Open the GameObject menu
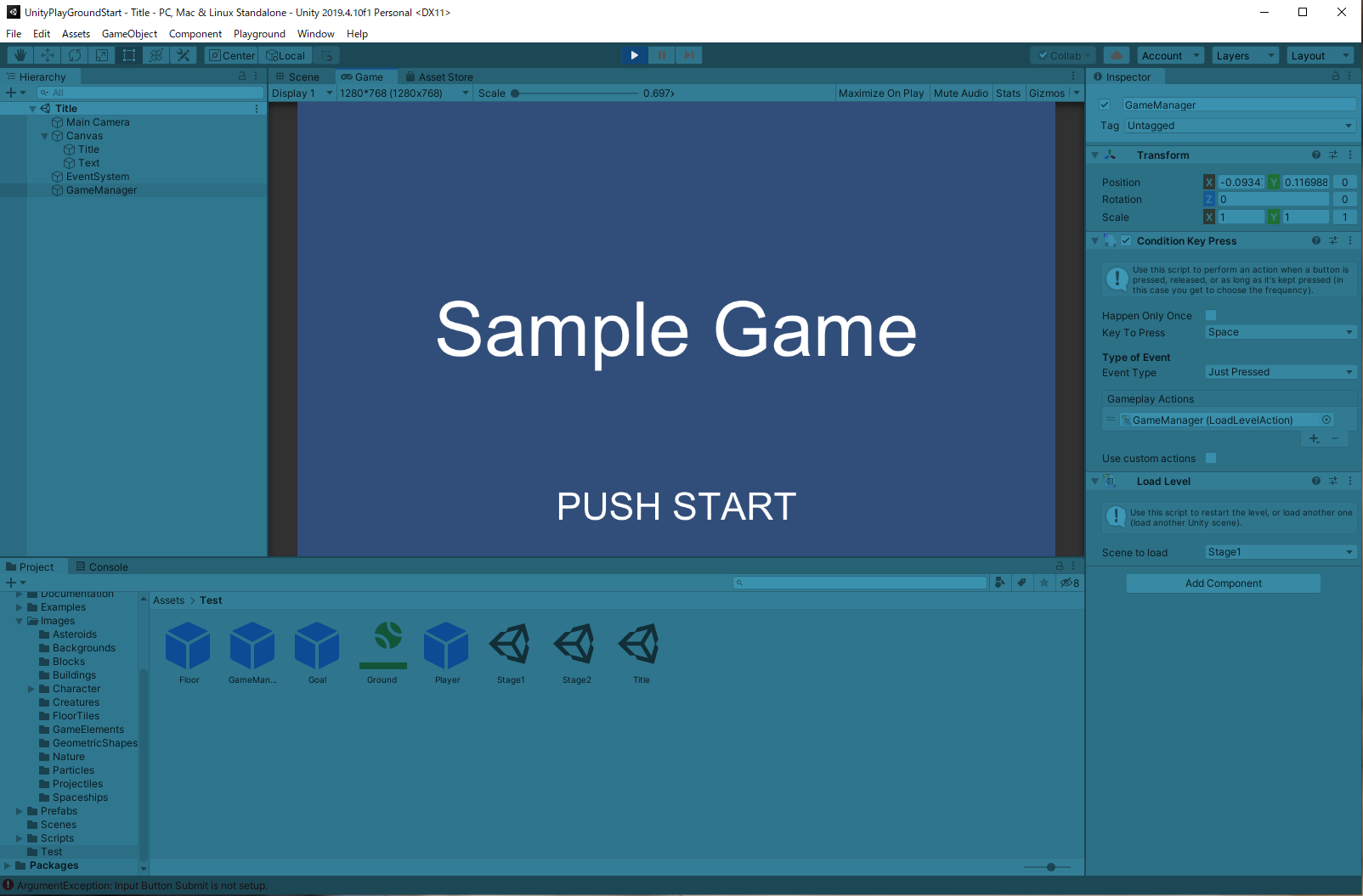 pos(129,34)
